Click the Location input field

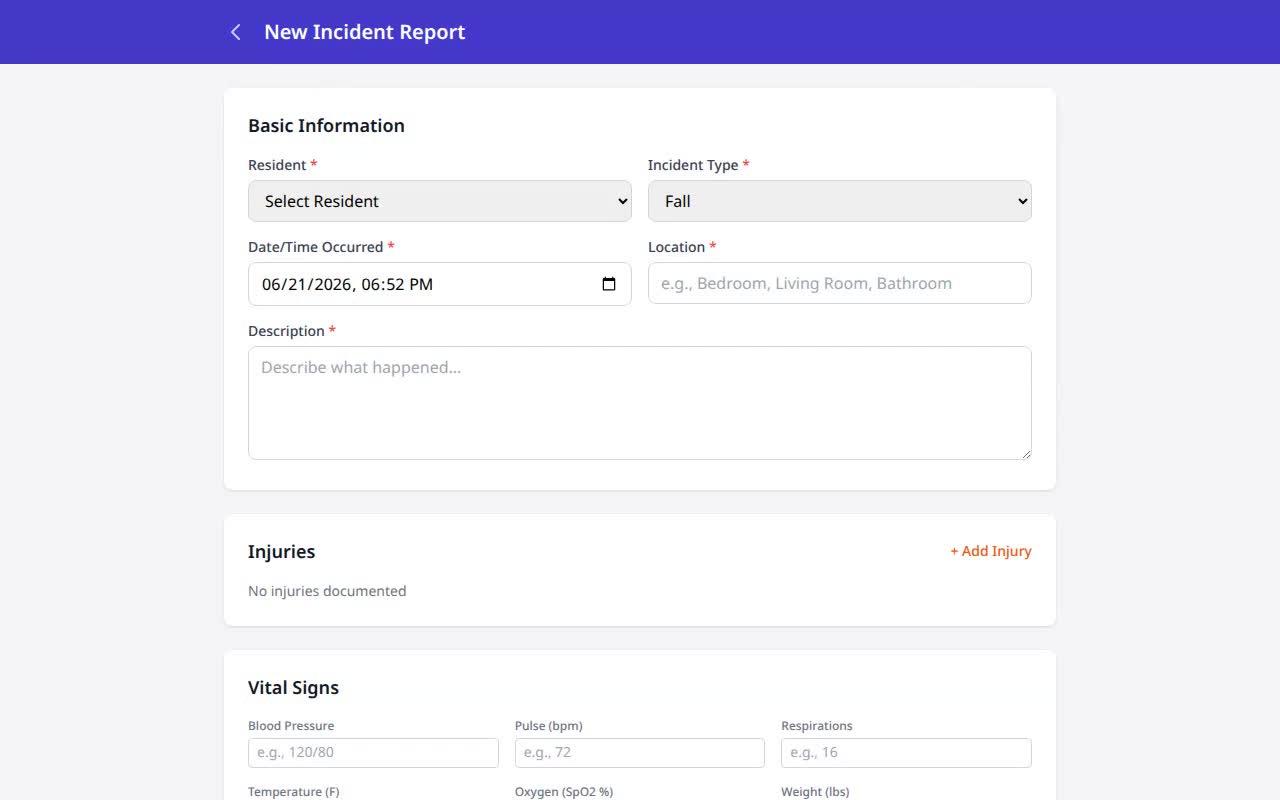[x=840, y=283]
